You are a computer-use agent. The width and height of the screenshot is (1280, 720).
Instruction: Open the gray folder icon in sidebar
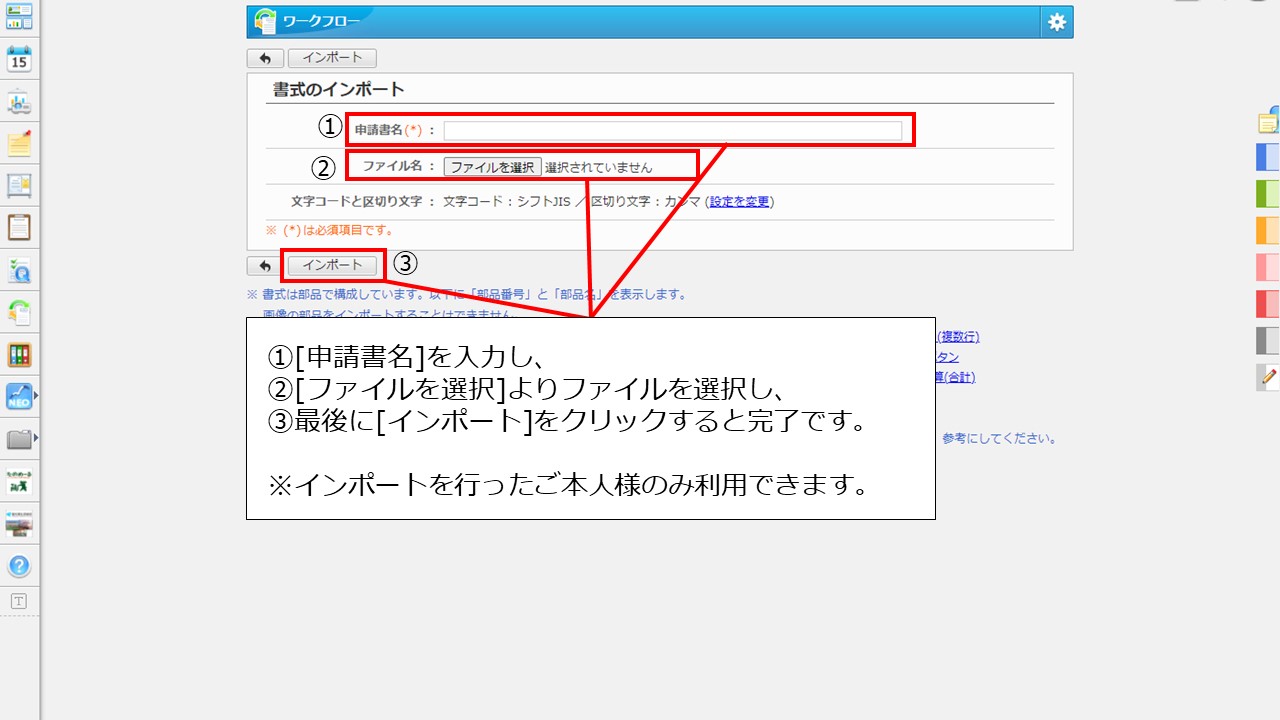tap(19, 439)
